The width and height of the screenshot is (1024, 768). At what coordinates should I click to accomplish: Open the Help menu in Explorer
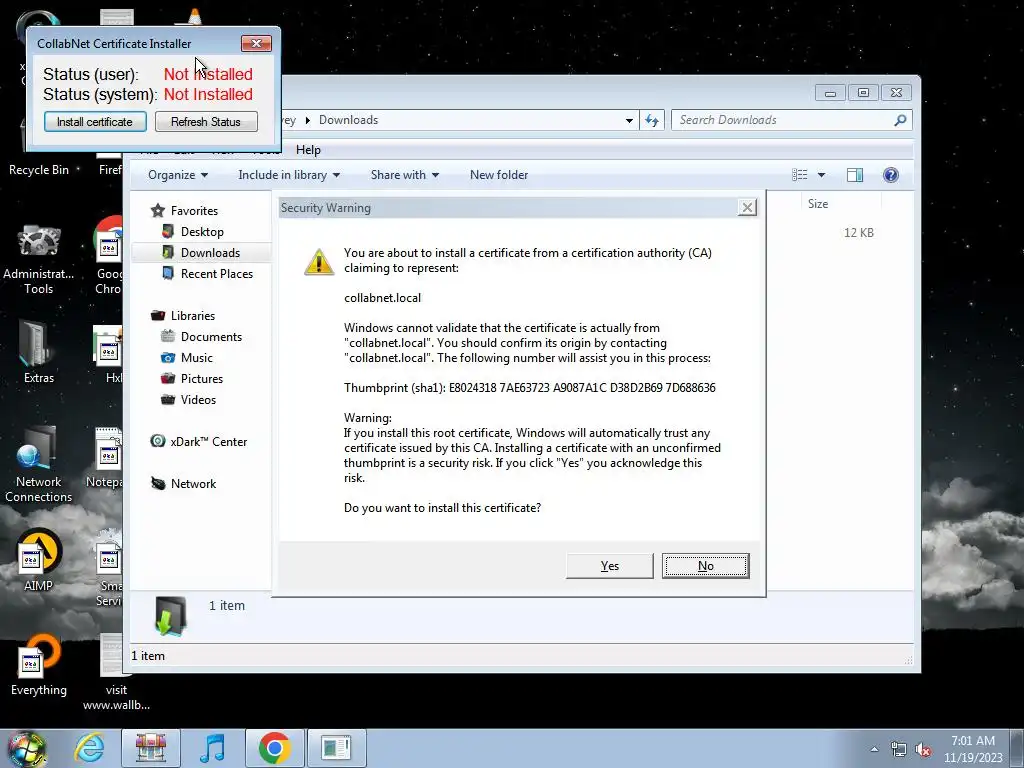click(308, 150)
